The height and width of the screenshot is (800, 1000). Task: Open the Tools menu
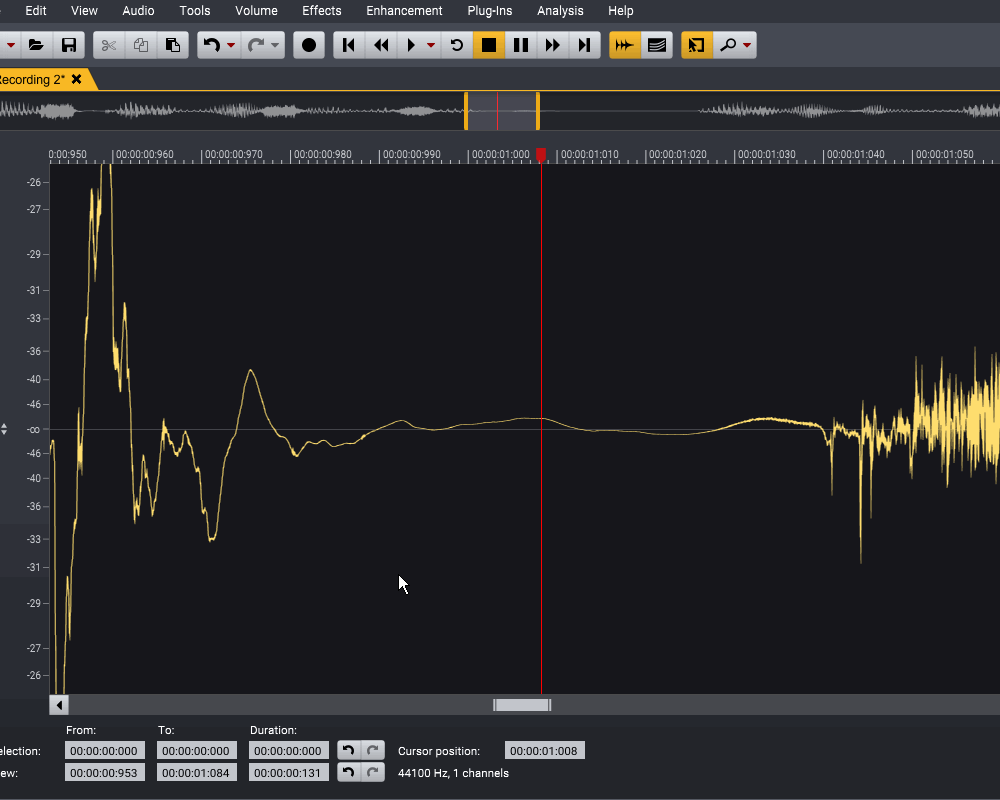coord(195,11)
